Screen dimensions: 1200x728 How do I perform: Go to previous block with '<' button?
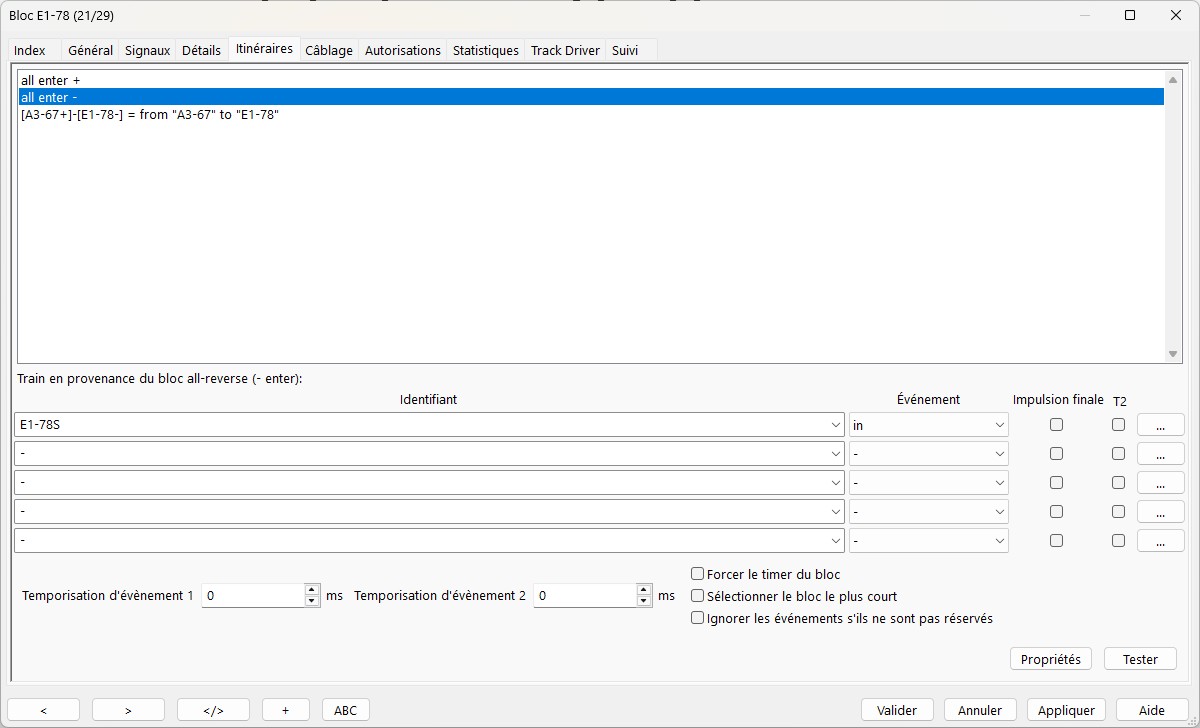point(43,710)
